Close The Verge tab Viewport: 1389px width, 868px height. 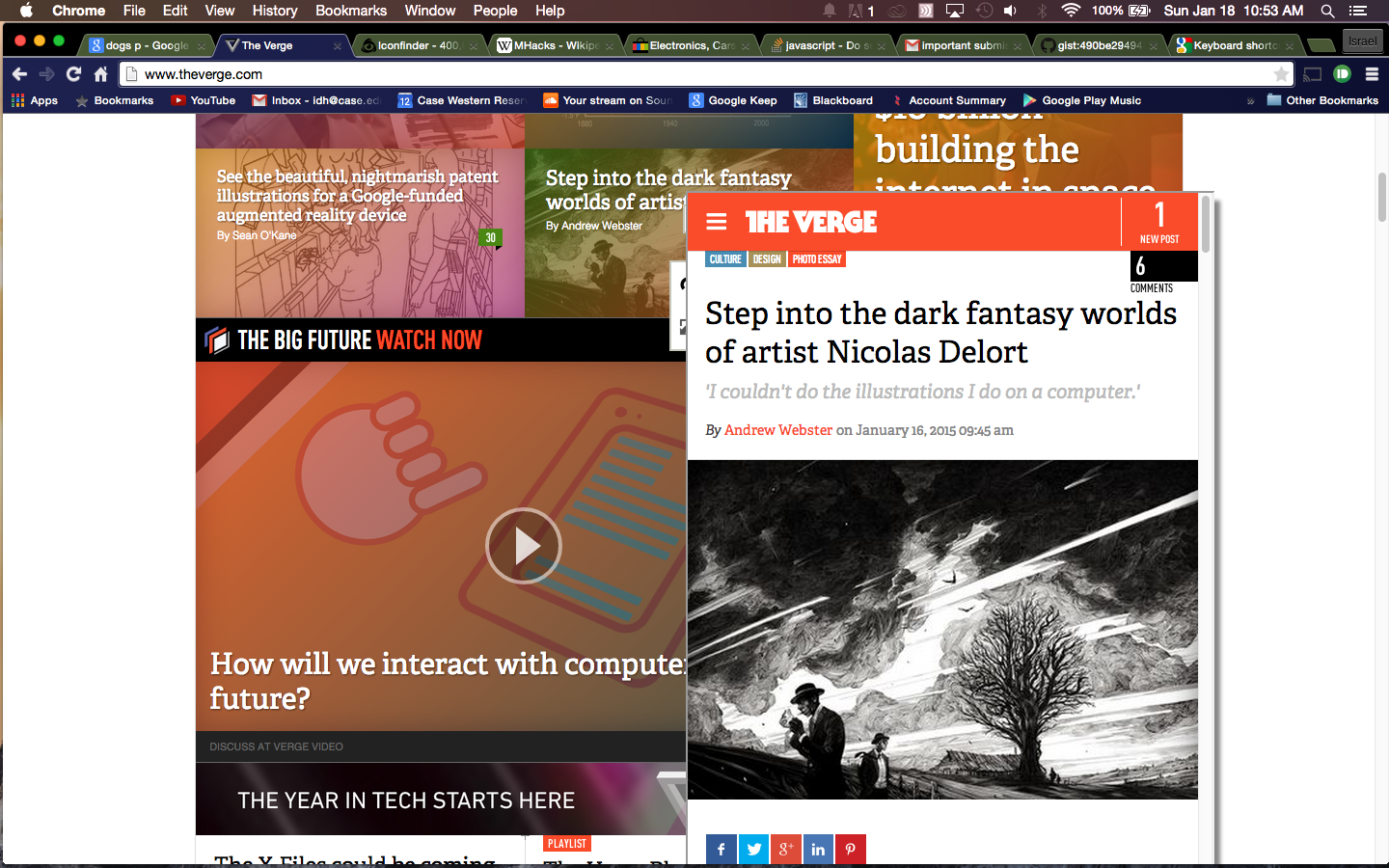pos(338,45)
